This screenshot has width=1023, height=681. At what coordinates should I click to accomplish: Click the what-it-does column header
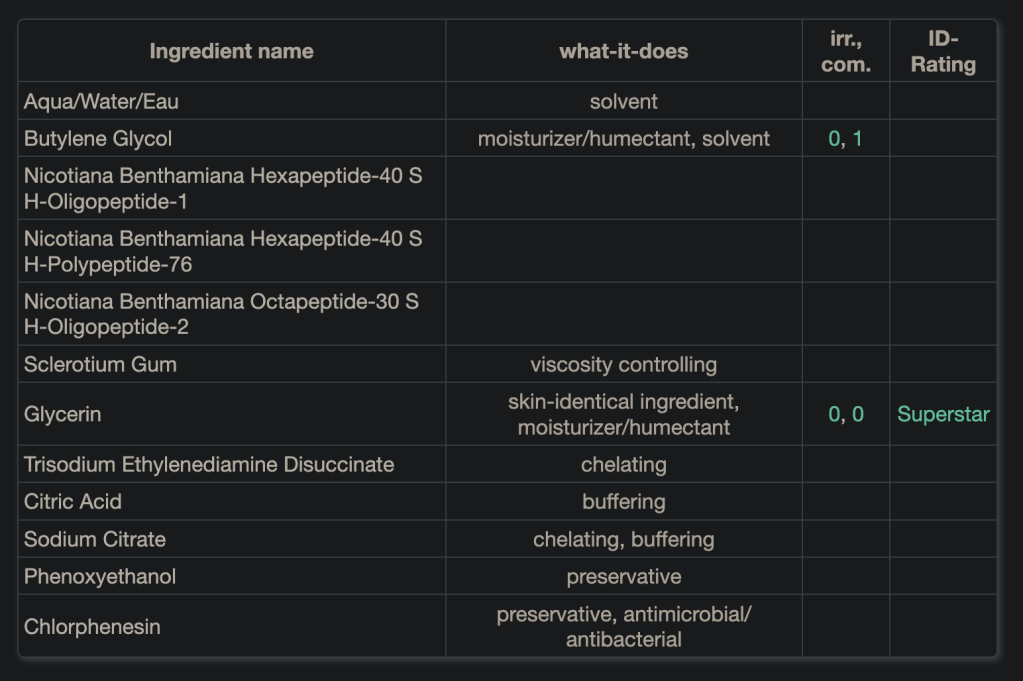[623, 51]
